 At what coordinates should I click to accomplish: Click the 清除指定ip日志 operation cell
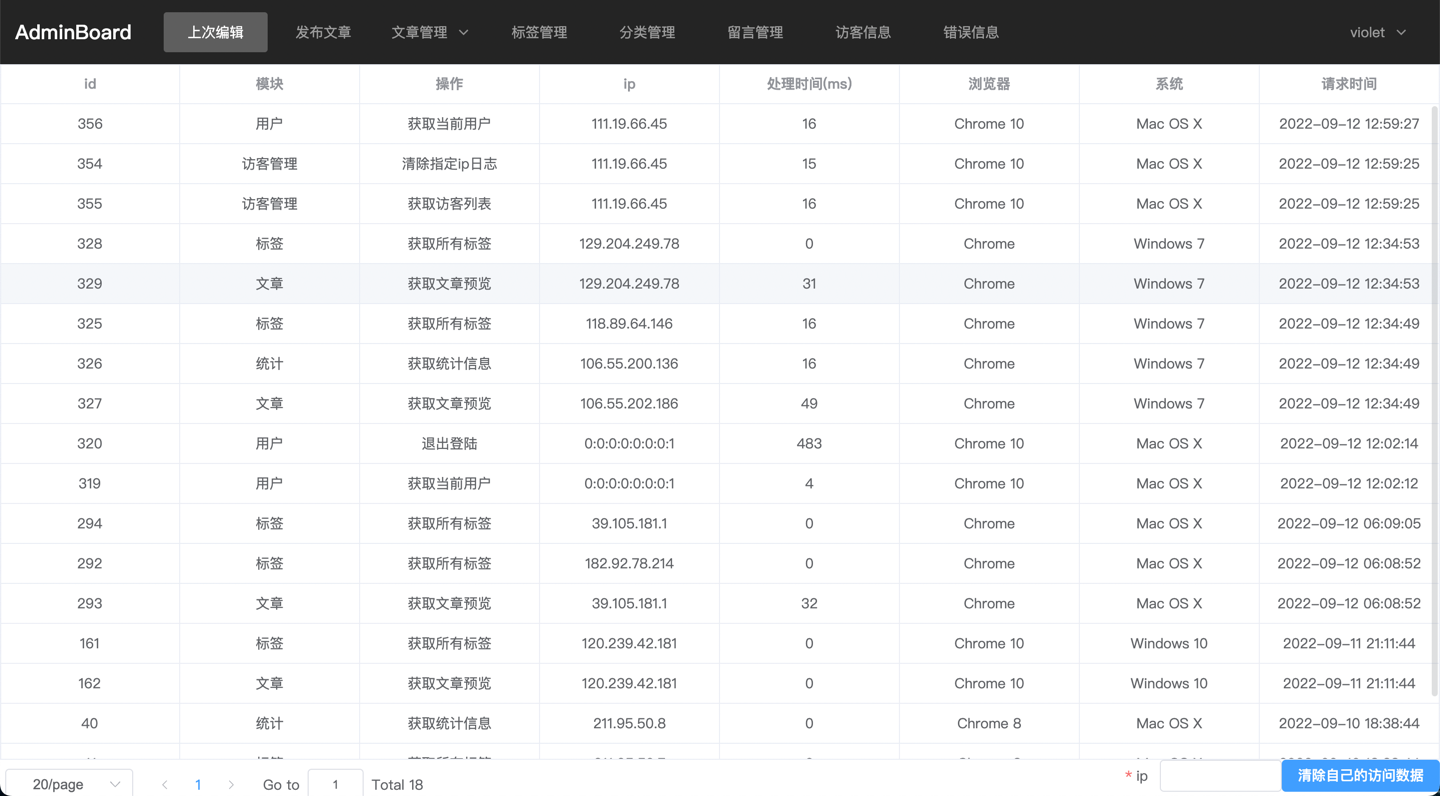[x=449, y=164]
